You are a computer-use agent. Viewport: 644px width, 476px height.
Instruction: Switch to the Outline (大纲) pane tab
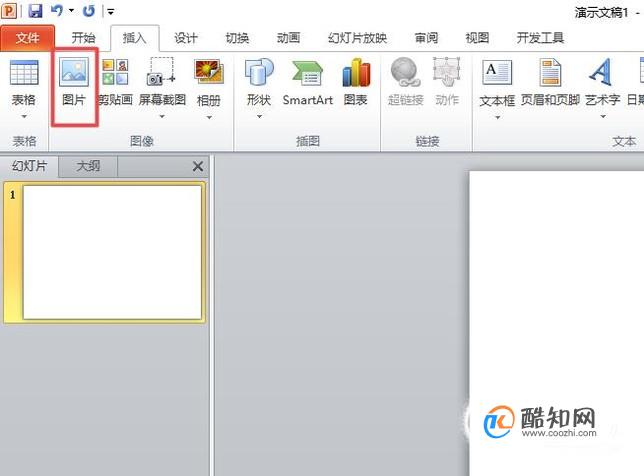88,166
